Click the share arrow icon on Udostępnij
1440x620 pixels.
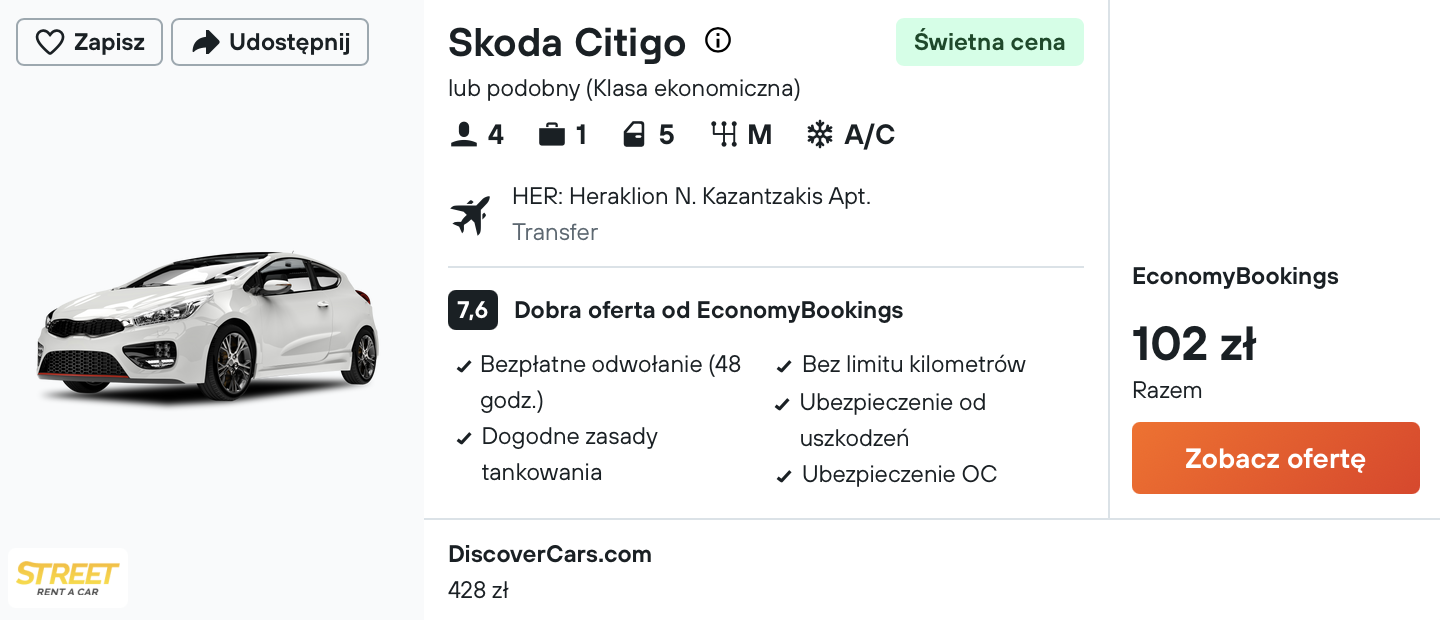(206, 42)
